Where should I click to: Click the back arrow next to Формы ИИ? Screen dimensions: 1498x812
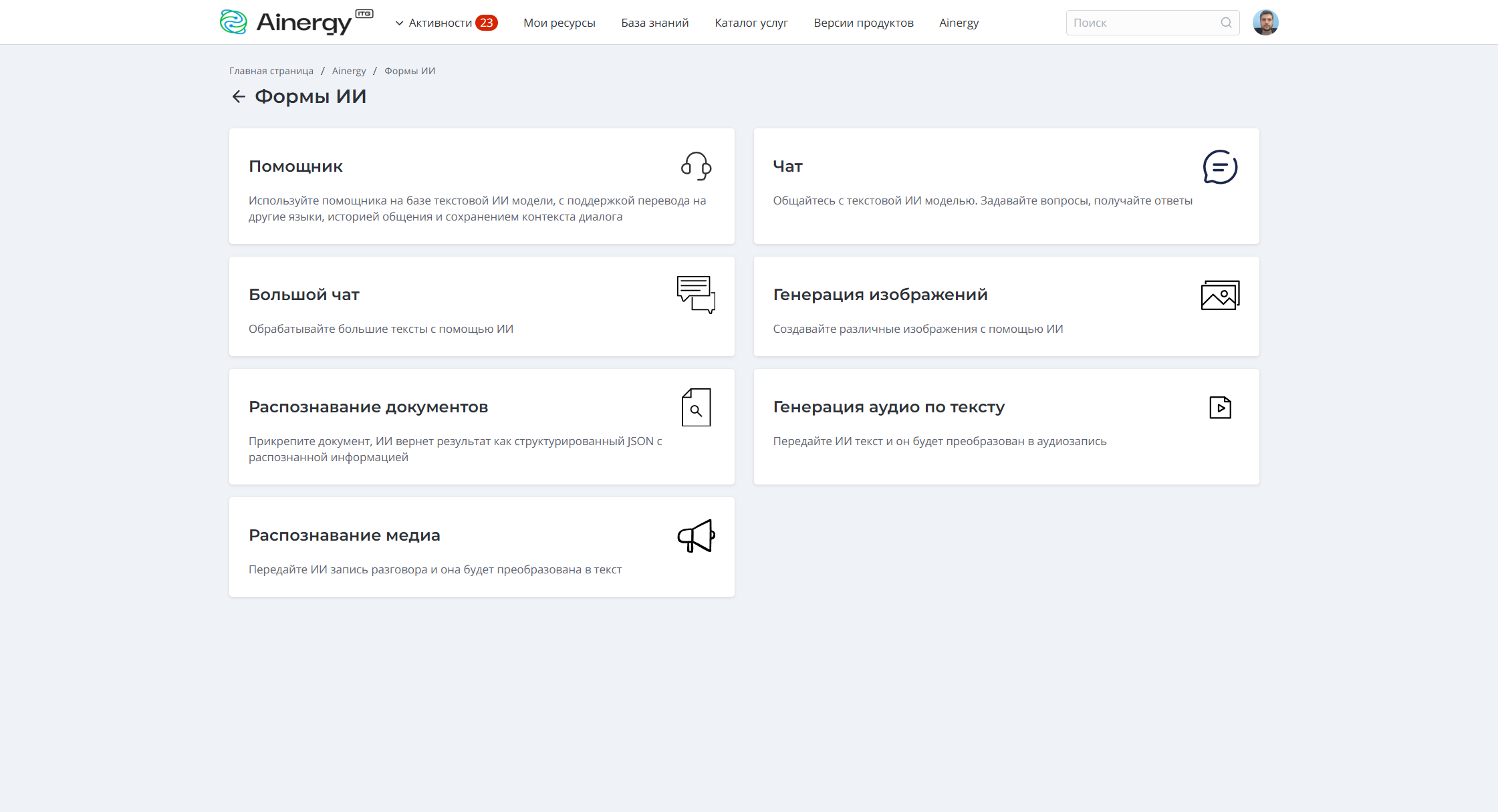(238, 96)
